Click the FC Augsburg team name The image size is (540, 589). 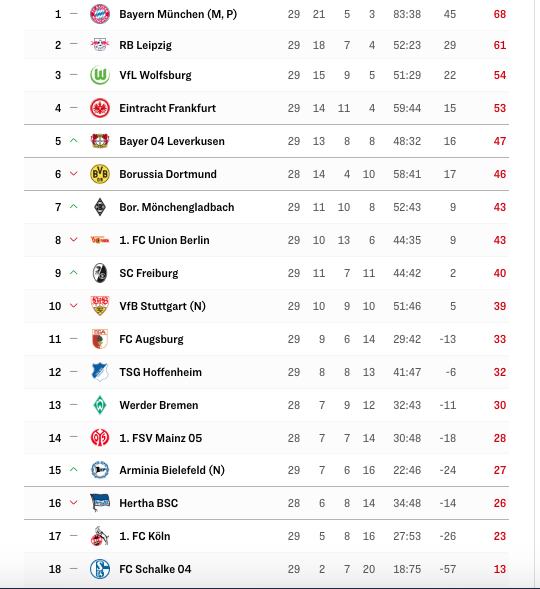click(152, 339)
